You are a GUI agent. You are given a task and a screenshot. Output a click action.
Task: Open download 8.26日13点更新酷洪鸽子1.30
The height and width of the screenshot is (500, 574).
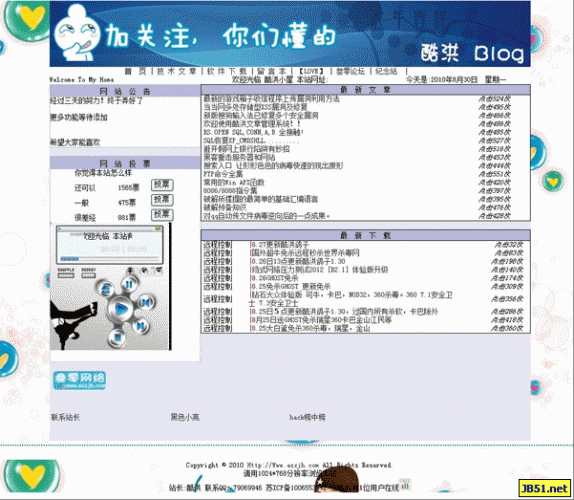(x=298, y=261)
